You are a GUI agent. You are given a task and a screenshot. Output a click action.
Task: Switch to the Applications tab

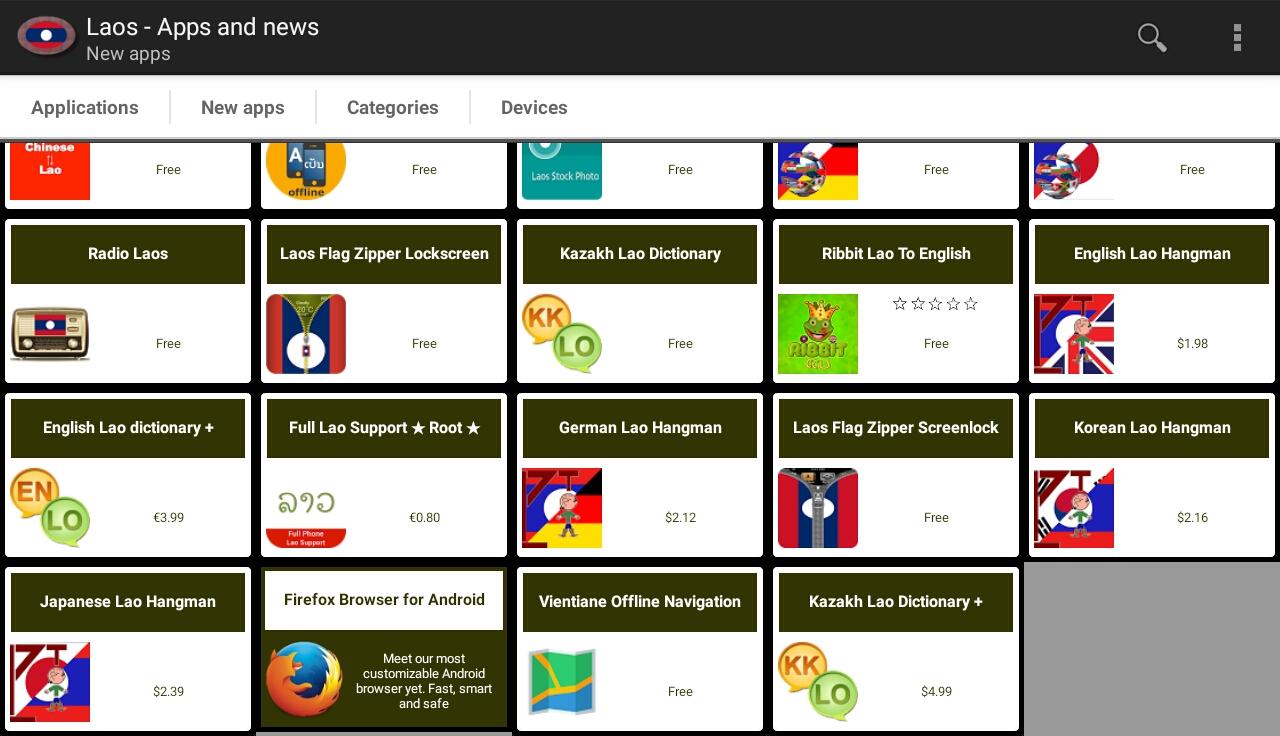85,107
